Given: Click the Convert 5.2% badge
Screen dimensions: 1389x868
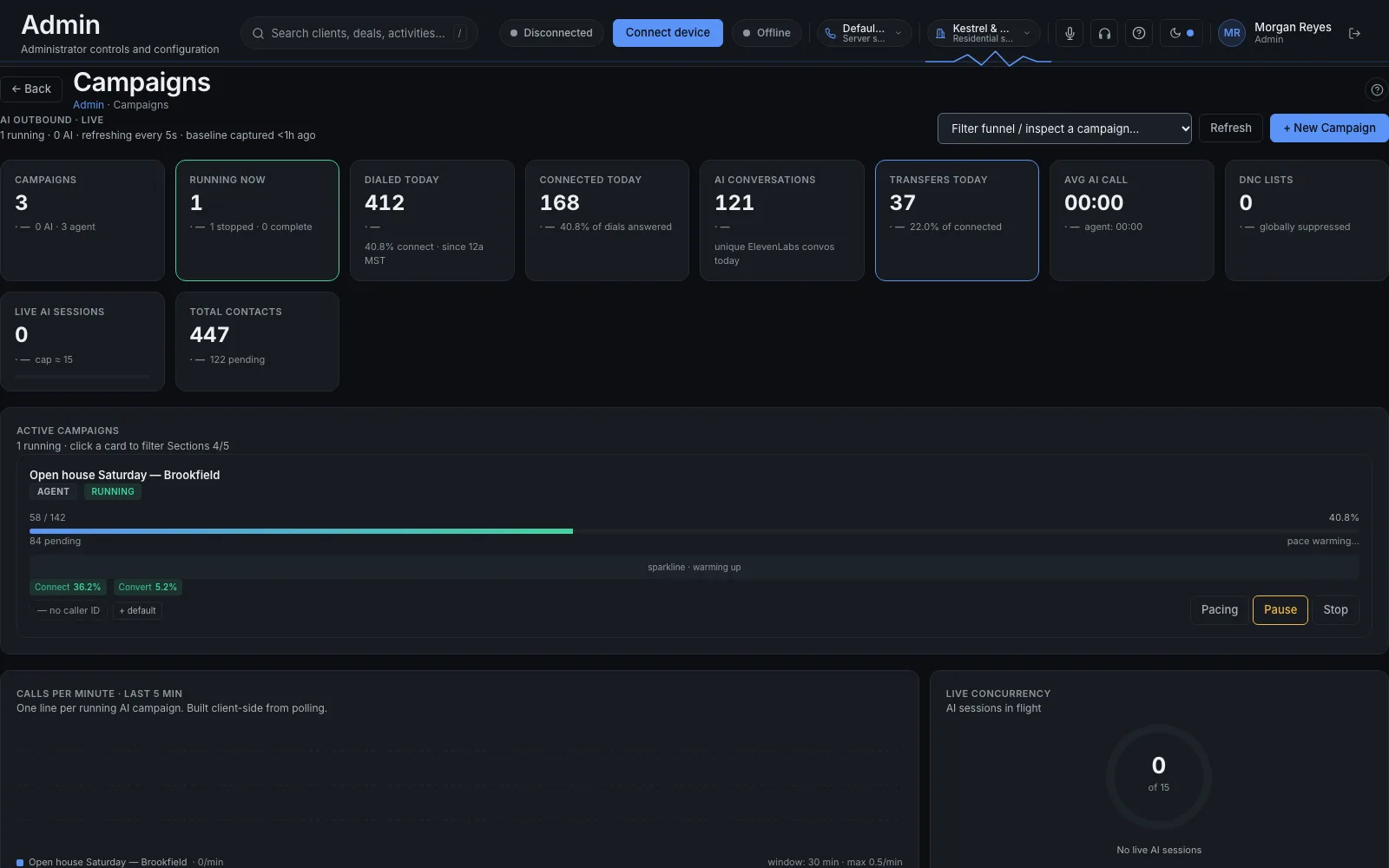Looking at the screenshot, I should (148, 587).
